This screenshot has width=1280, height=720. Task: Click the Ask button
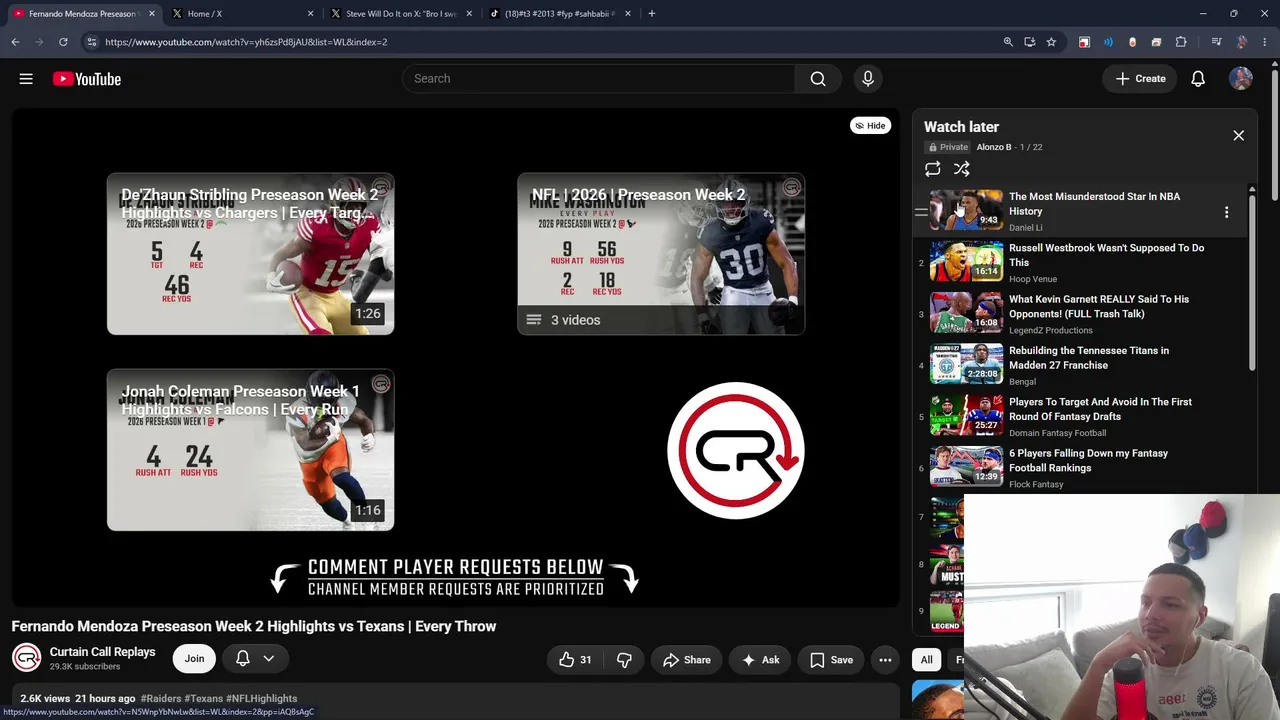pyautogui.click(x=761, y=660)
